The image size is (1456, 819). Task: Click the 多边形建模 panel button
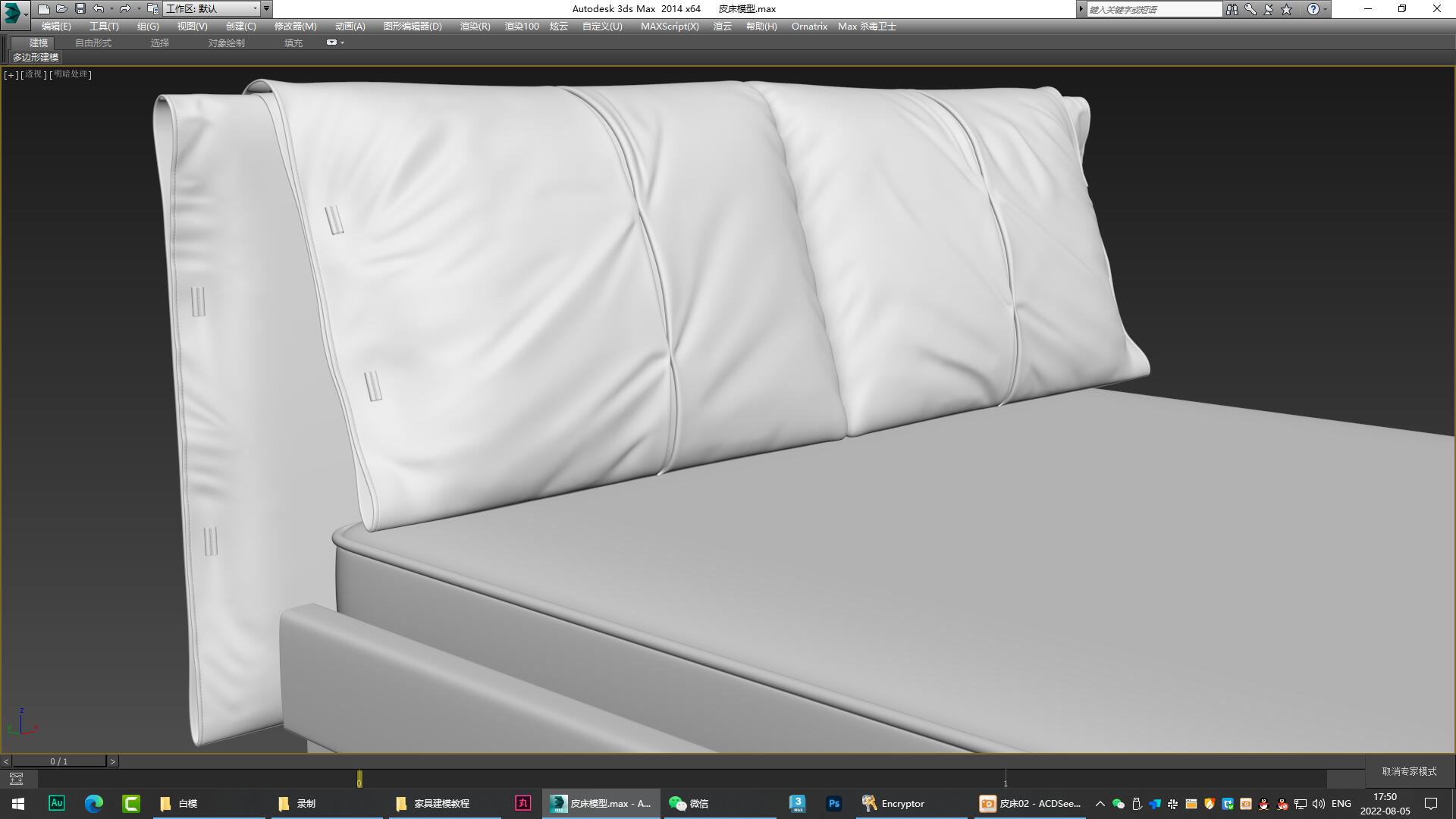click(x=35, y=58)
